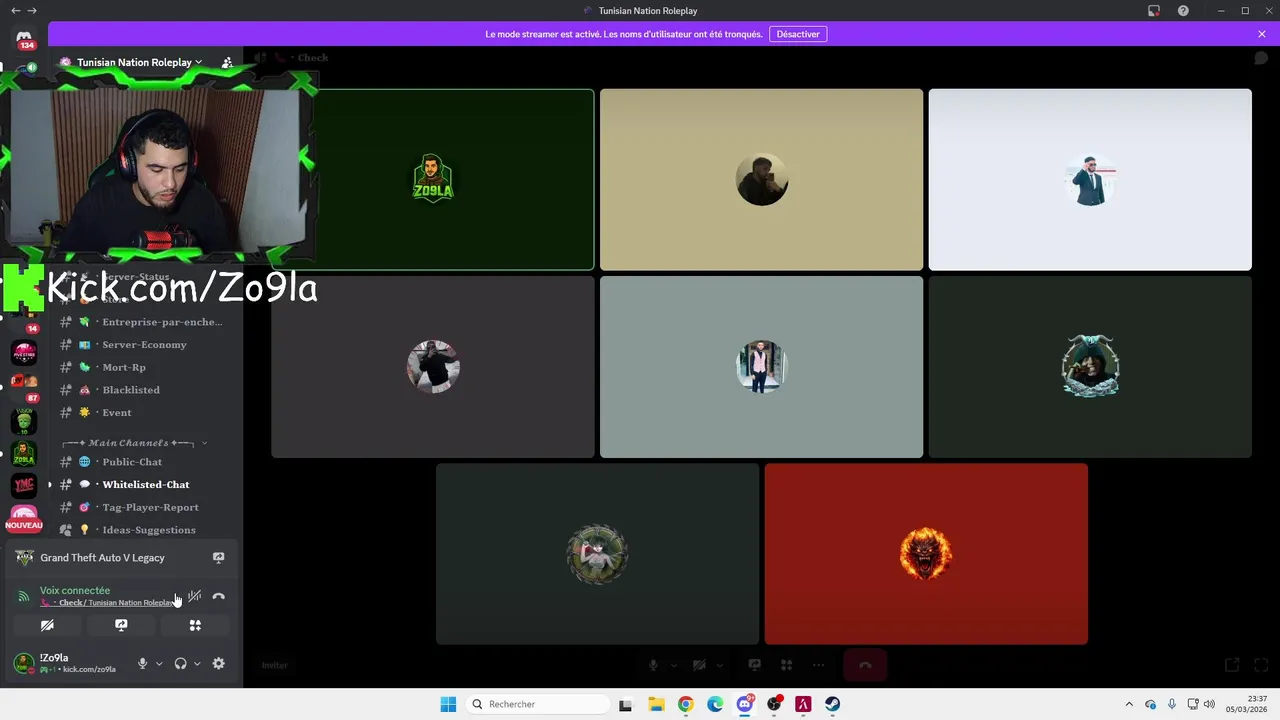Open the headphones output options chevron
Image resolution: width=1280 pixels, height=720 pixels.
[197, 663]
